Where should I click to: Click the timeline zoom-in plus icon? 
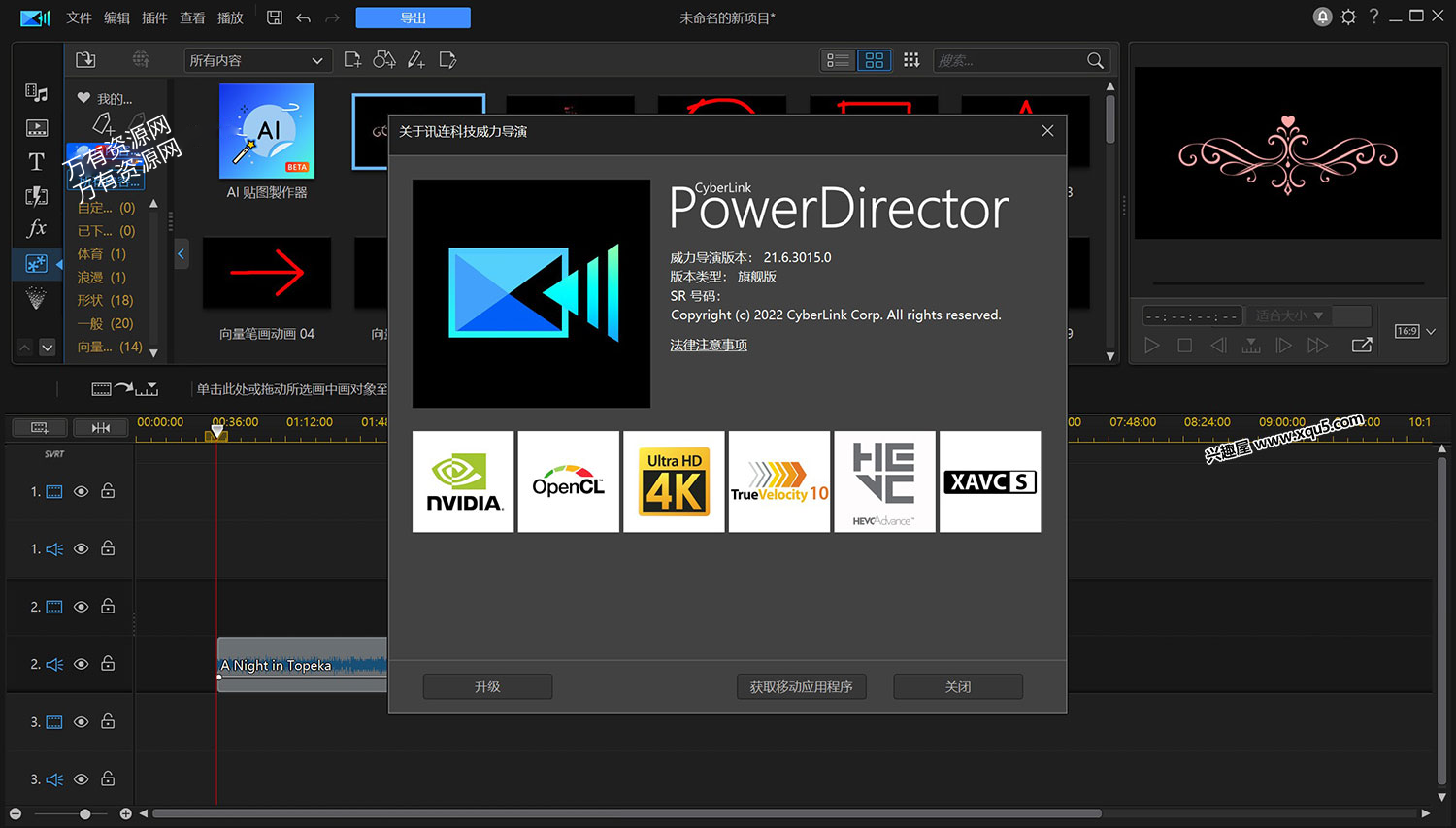click(x=125, y=813)
